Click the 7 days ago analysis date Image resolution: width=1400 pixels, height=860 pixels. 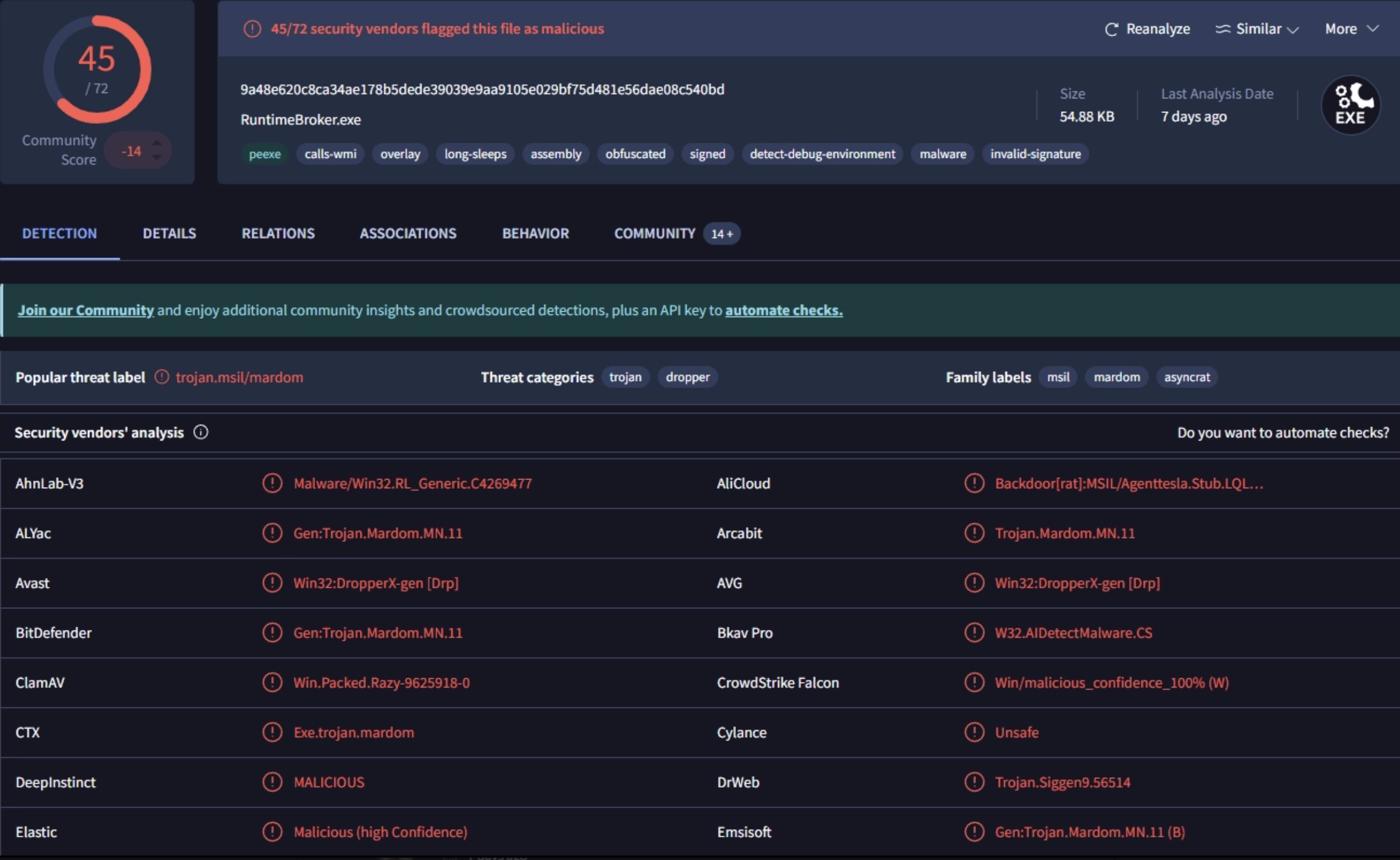tap(1194, 117)
